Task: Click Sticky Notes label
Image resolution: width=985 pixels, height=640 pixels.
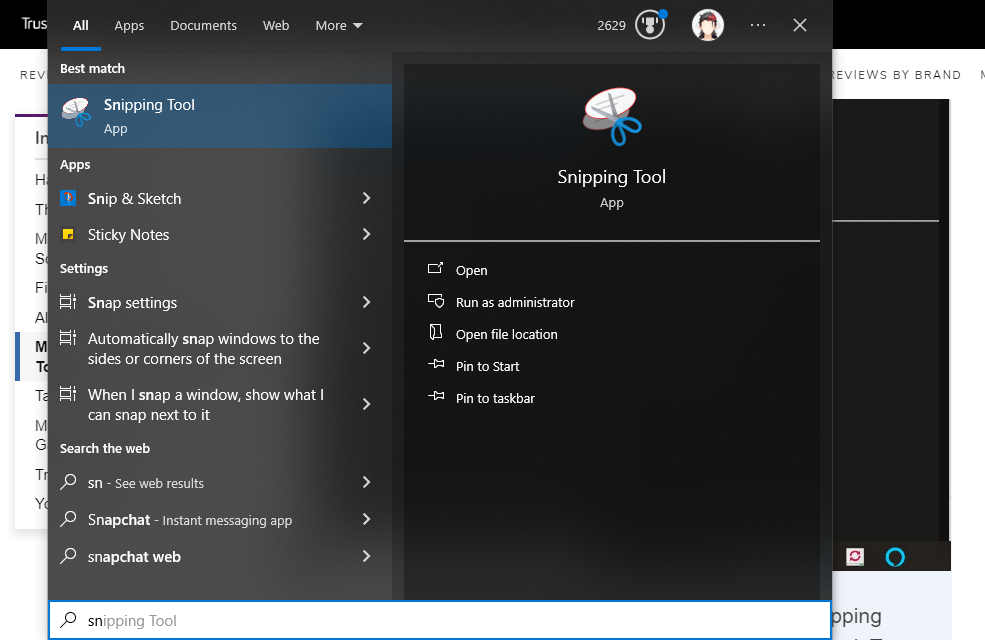Action: coord(128,234)
